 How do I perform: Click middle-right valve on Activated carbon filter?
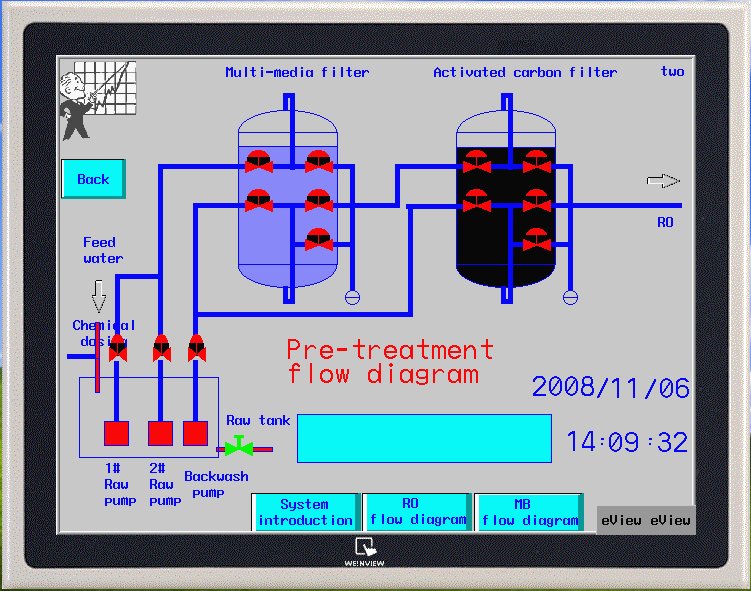coord(536,200)
